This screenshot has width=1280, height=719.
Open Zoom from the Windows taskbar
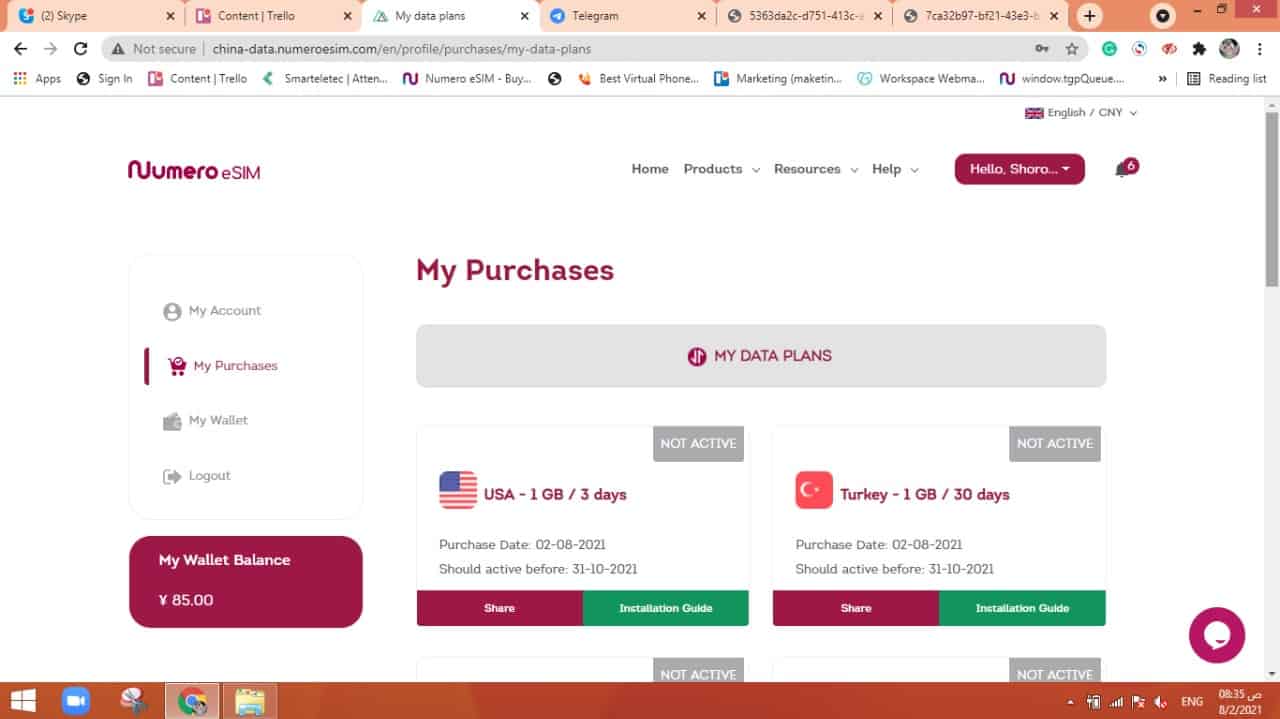tap(76, 701)
